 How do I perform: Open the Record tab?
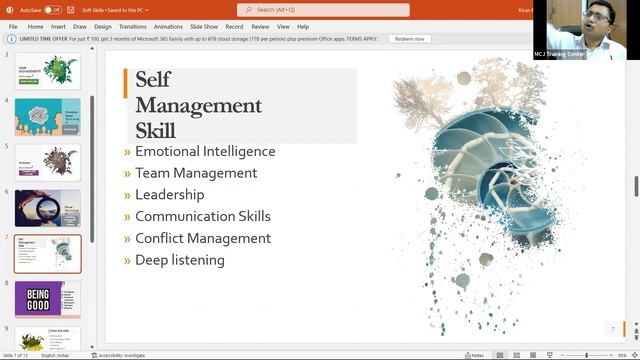click(x=234, y=27)
